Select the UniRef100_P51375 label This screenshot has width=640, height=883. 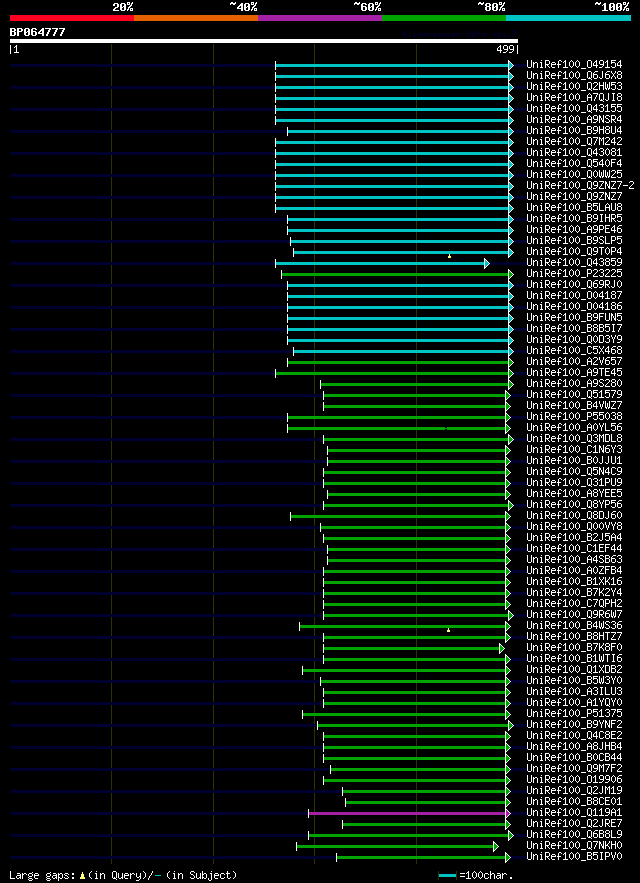[574, 713]
